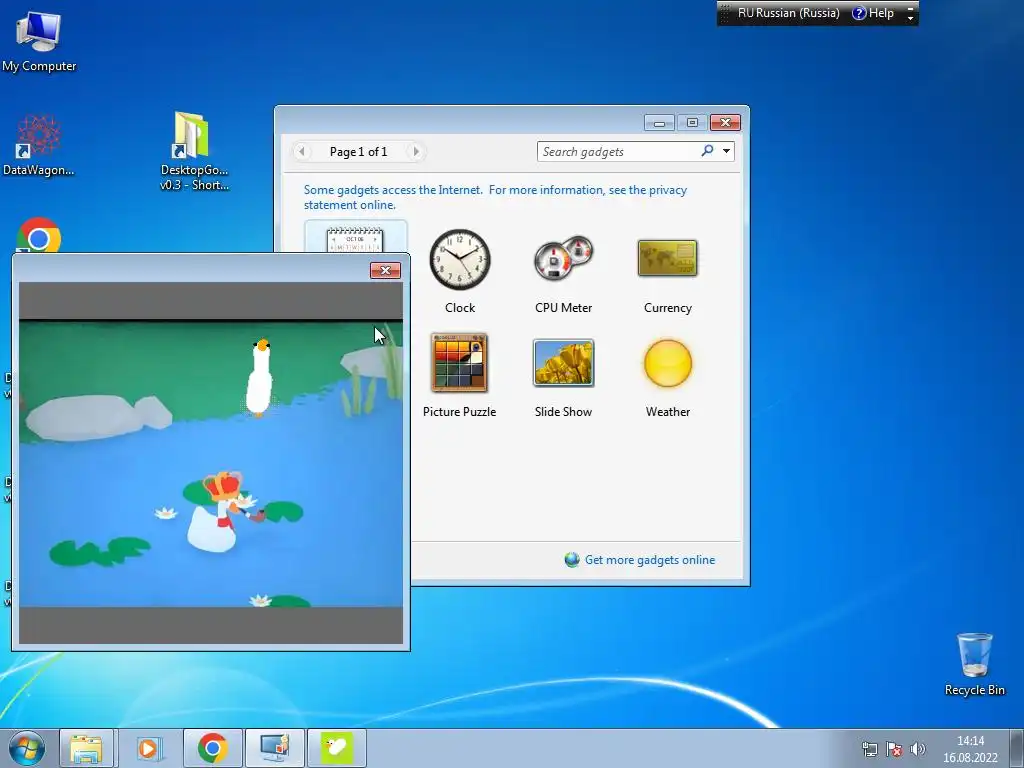Image resolution: width=1024 pixels, height=768 pixels.
Task: Click the crowned goose in the pond
Action: [219, 512]
